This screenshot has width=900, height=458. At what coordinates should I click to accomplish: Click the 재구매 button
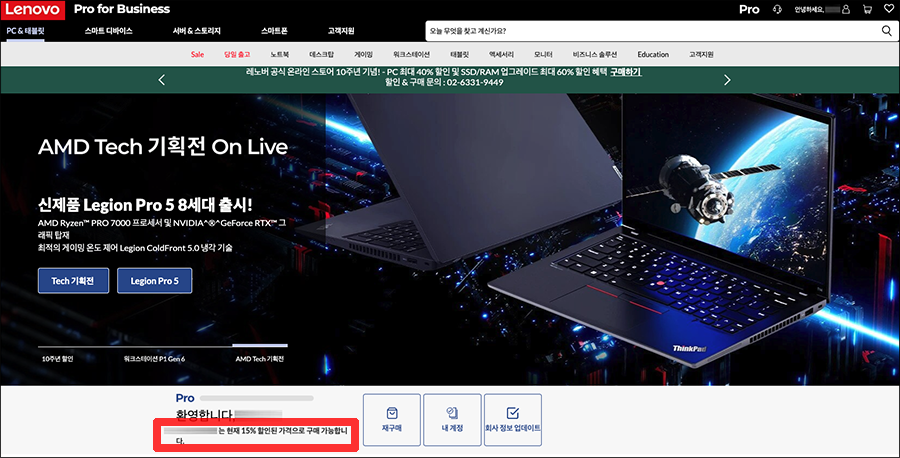392,420
